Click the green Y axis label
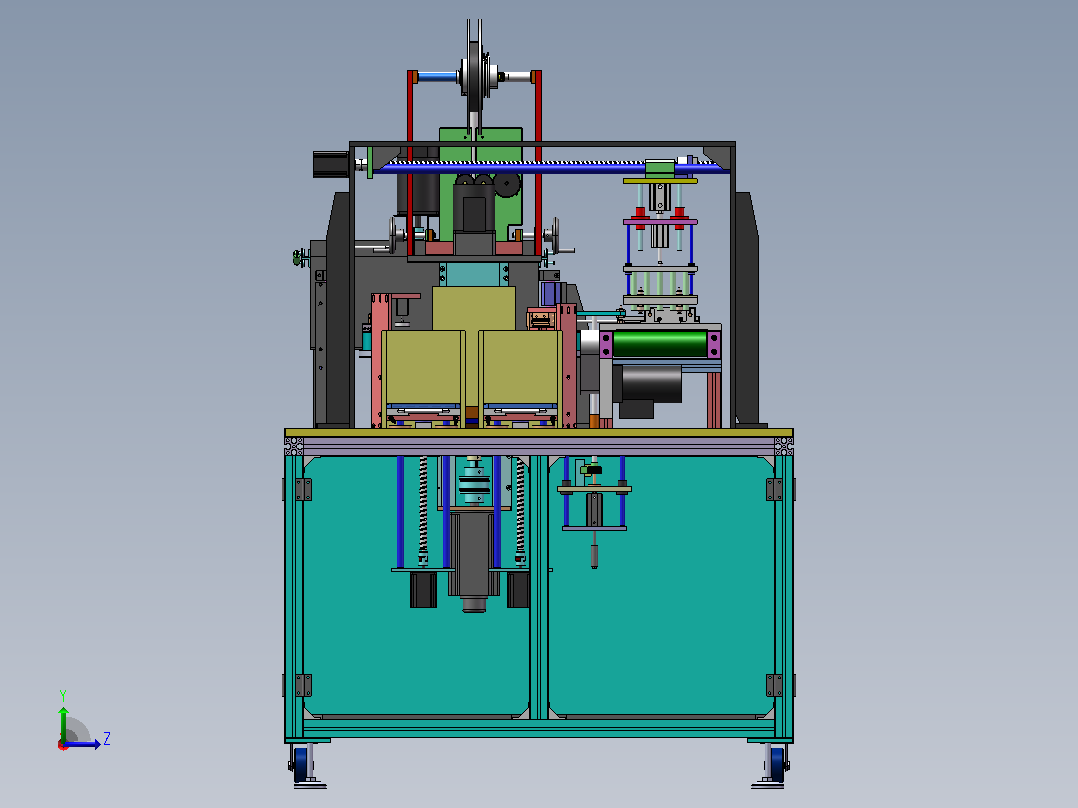 click(63, 695)
